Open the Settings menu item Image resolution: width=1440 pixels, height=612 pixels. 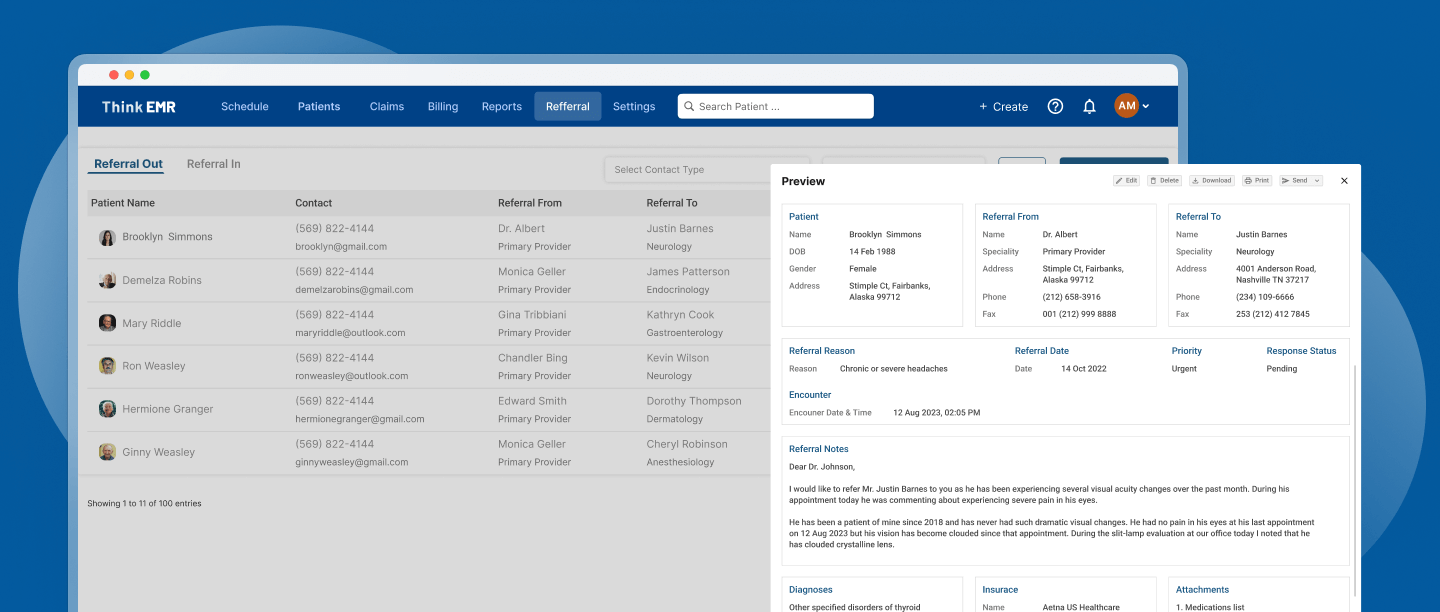tap(633, 106)
